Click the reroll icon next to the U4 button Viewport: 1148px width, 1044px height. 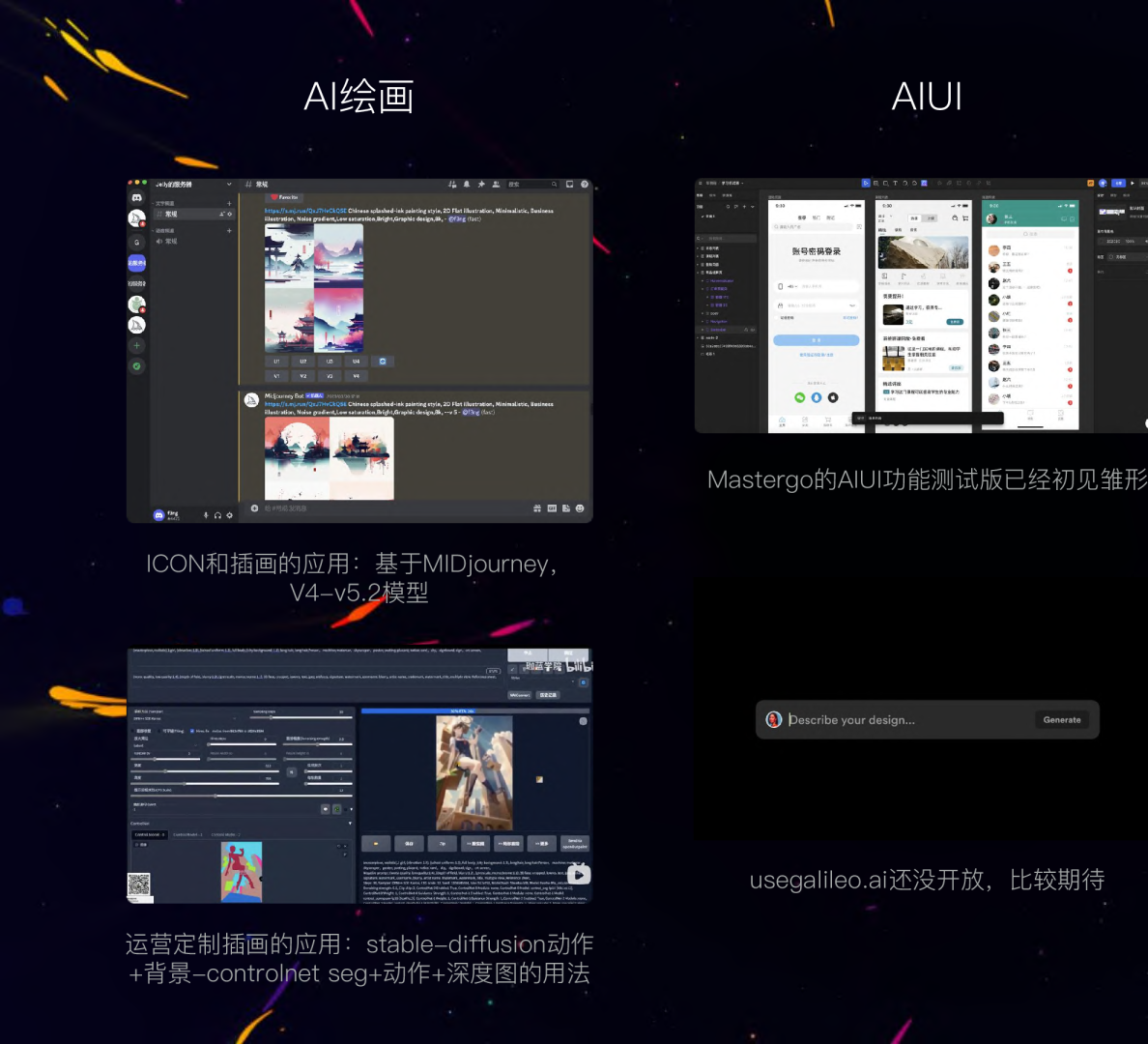pyautogui.click(x=383, y=362)
